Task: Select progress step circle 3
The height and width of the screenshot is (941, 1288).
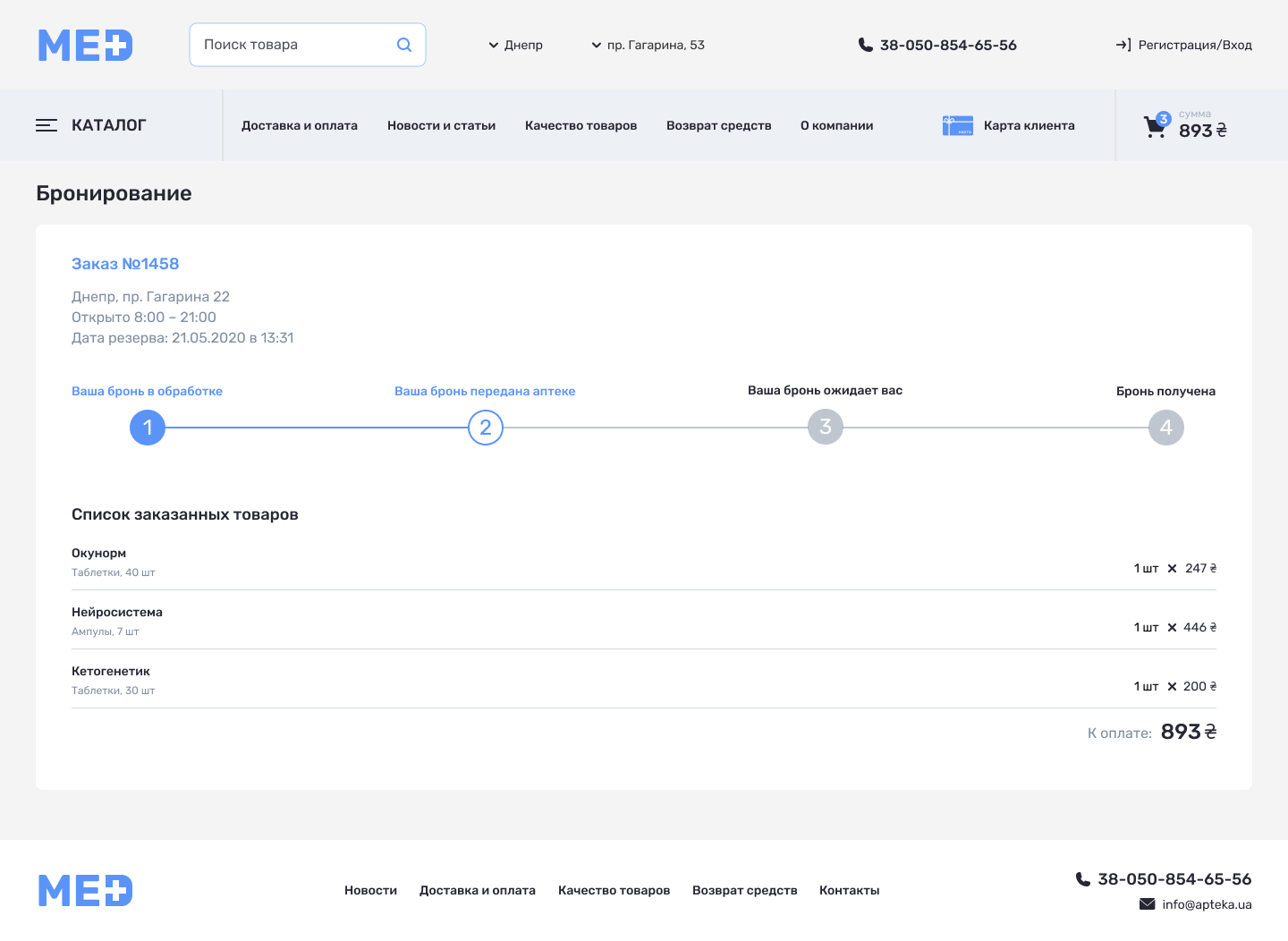Action: (x=826, y=428)
